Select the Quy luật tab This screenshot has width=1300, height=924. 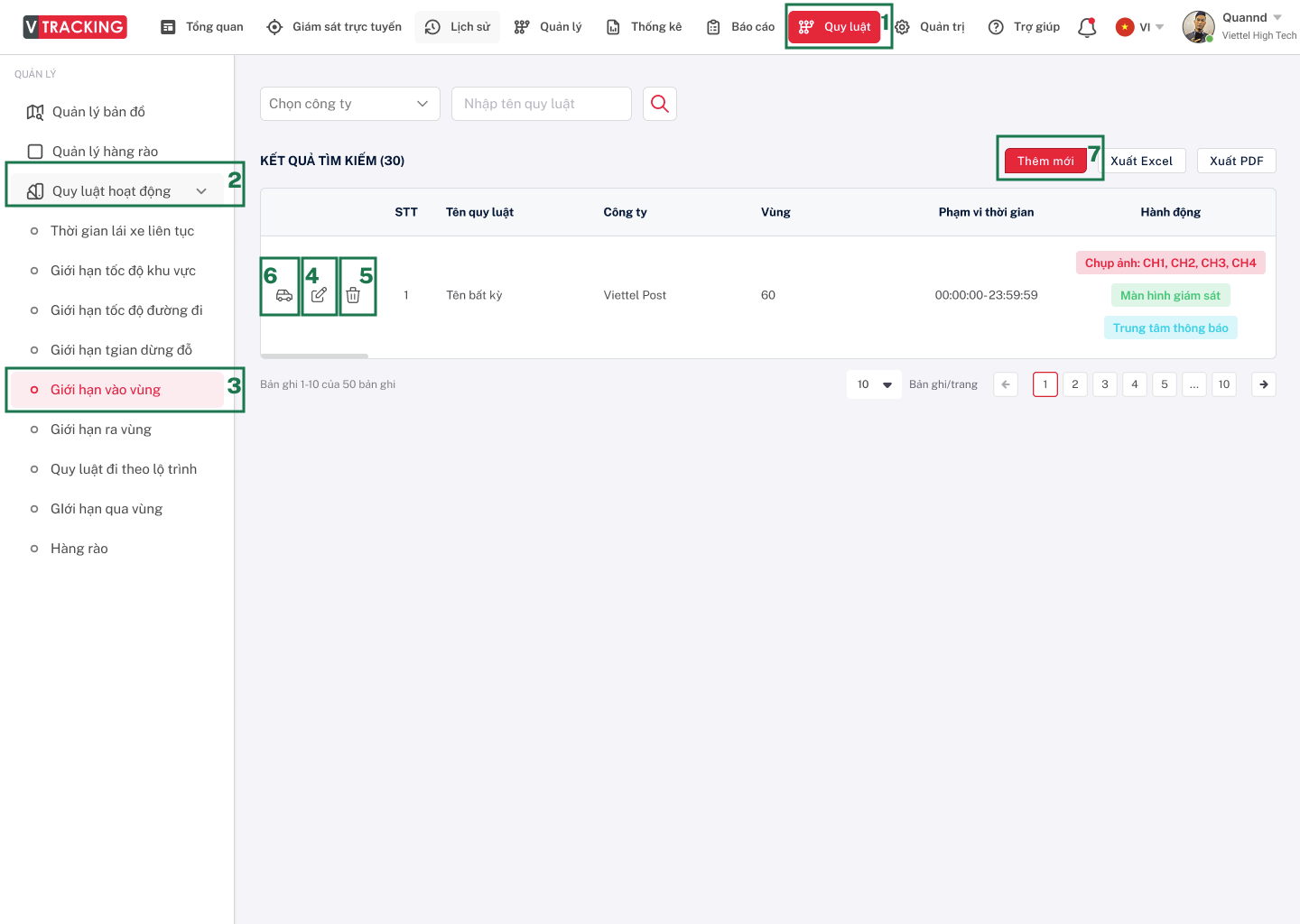tap(834, 27)
